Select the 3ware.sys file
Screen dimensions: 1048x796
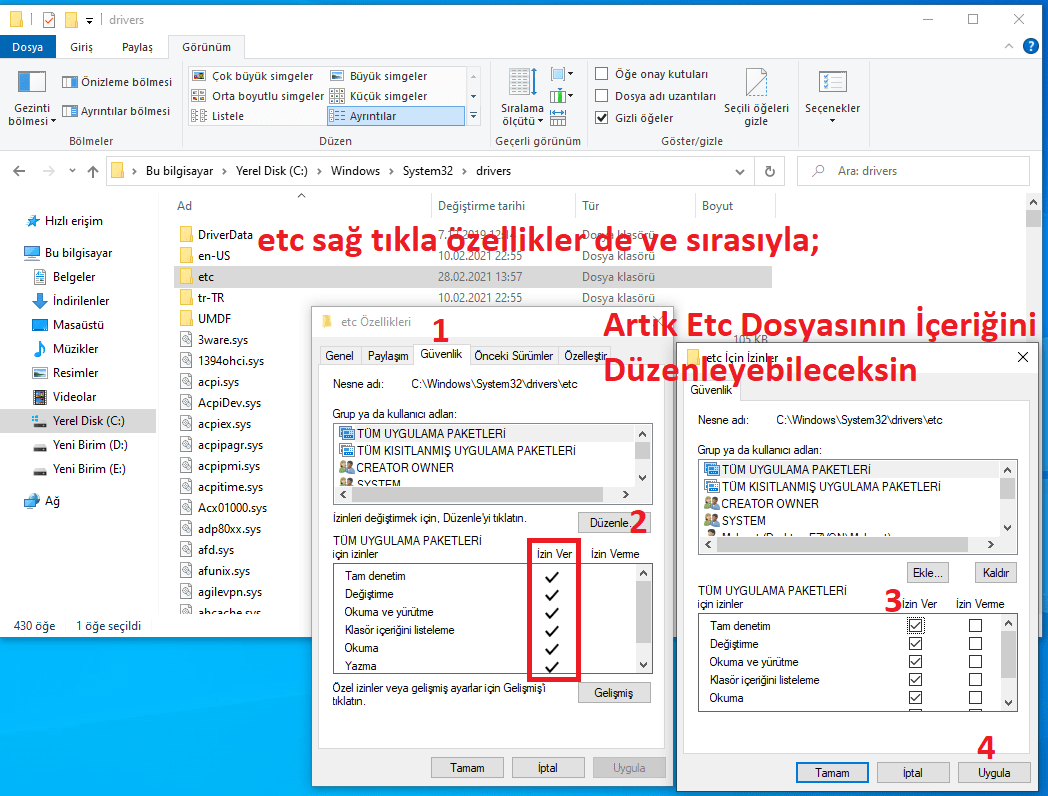tap(223, 340)
